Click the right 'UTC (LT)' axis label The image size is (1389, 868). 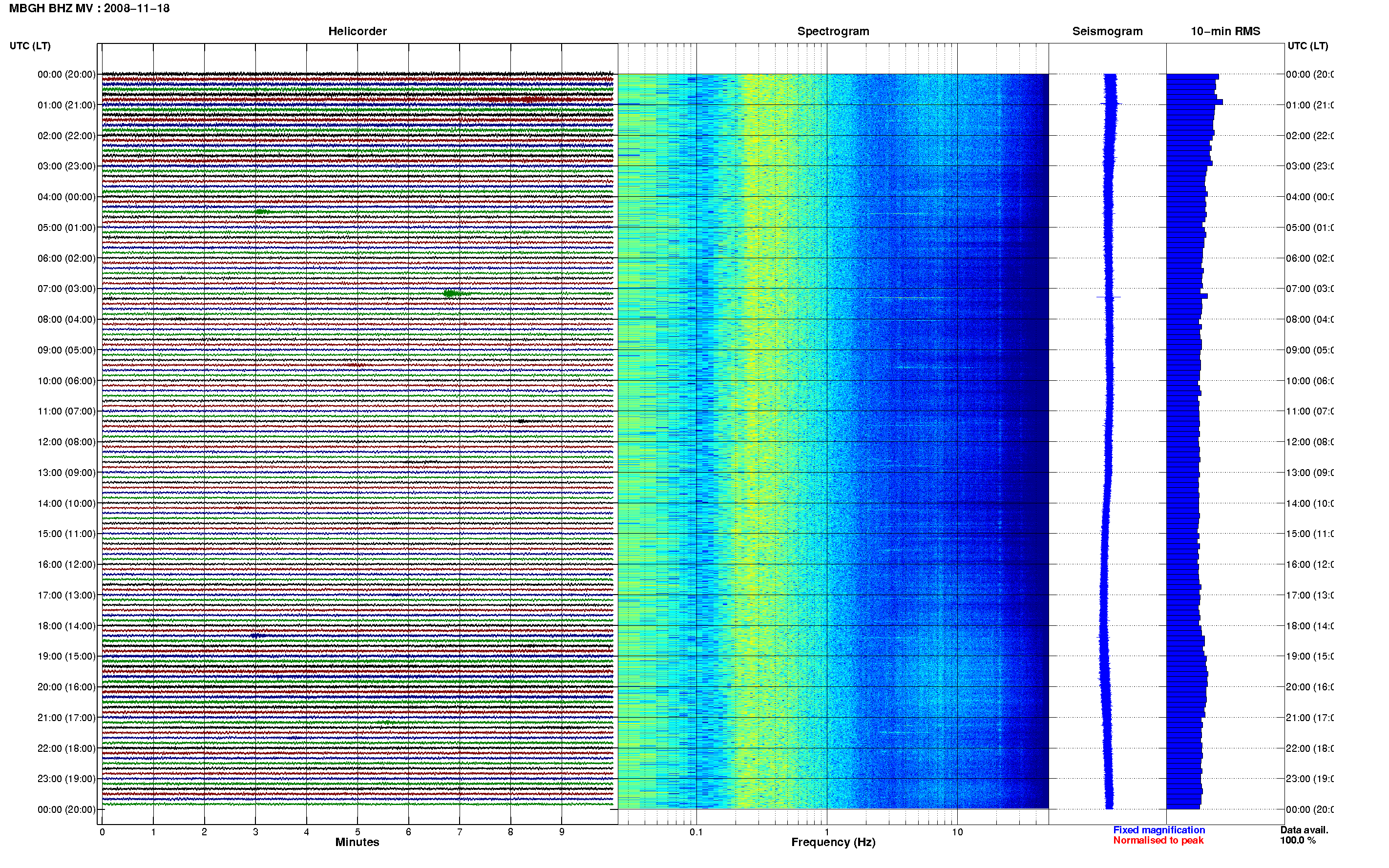[x=1307, y=46]
